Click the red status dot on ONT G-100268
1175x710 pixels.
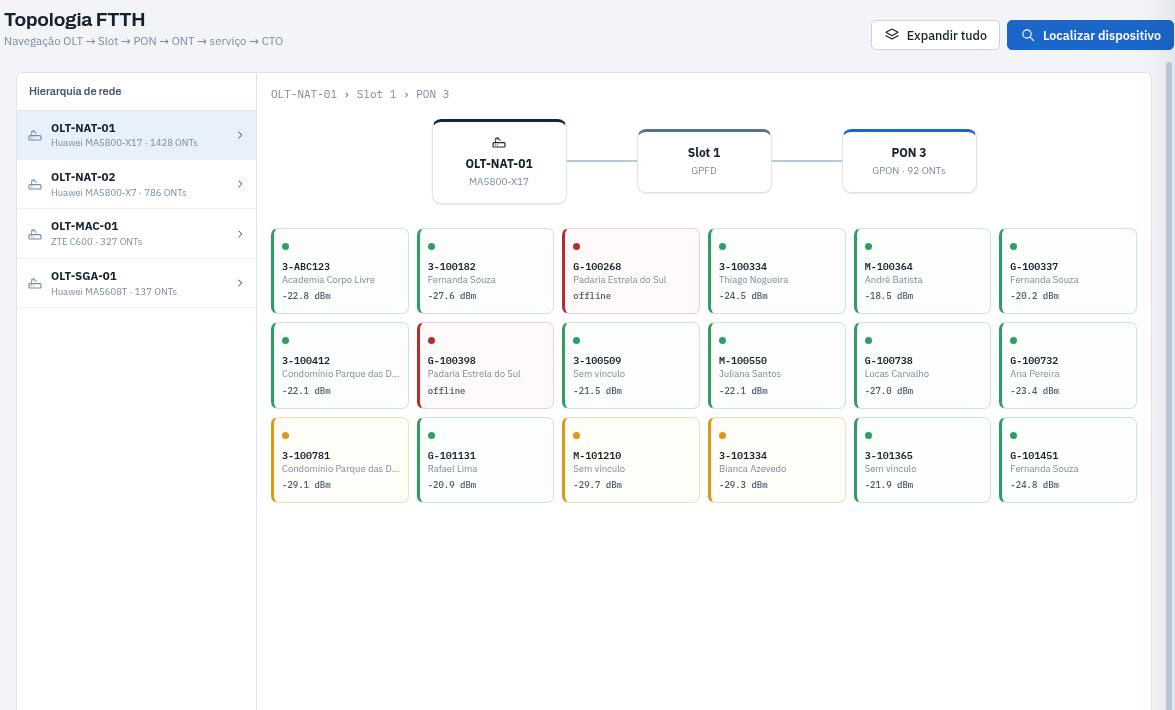(576, 247)
